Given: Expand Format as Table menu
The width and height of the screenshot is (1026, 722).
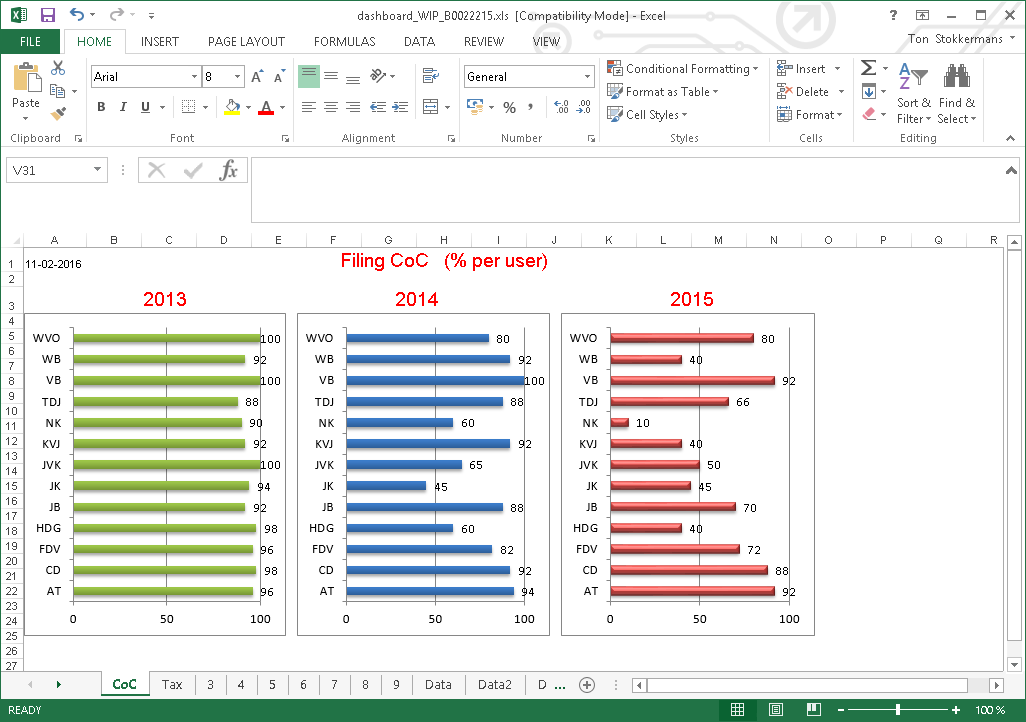Looking at the screenshot, I should point(663,92).
